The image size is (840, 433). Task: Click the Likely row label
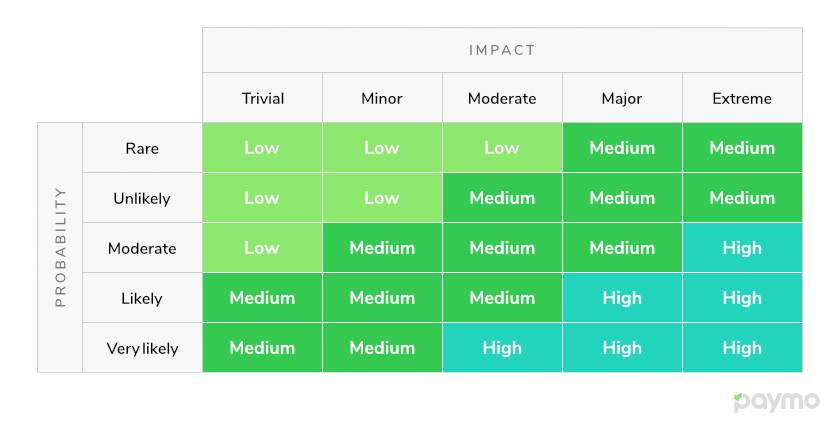pos(142,298)
